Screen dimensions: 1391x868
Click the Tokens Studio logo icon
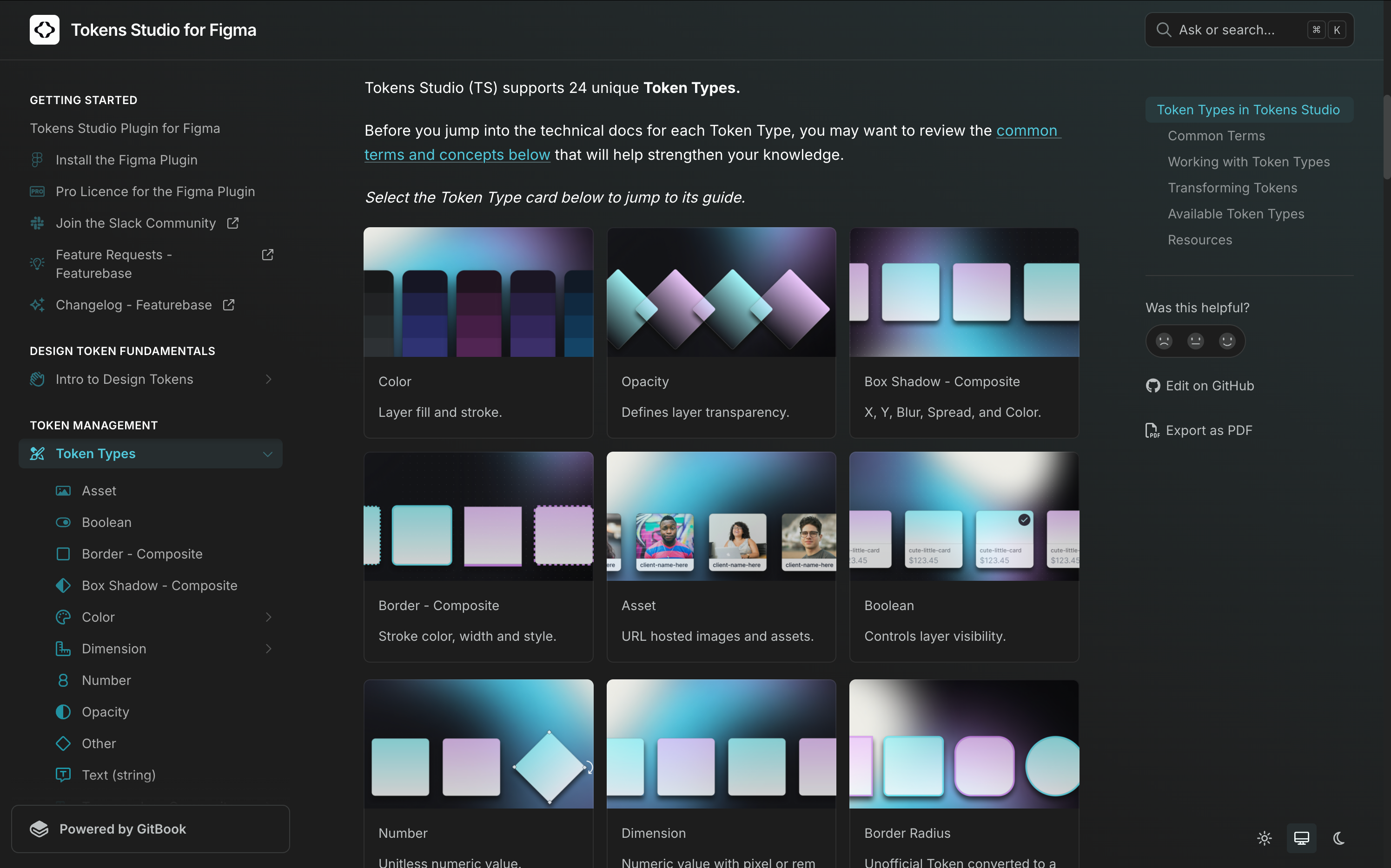pyautogui.click(x=44, y=30)
